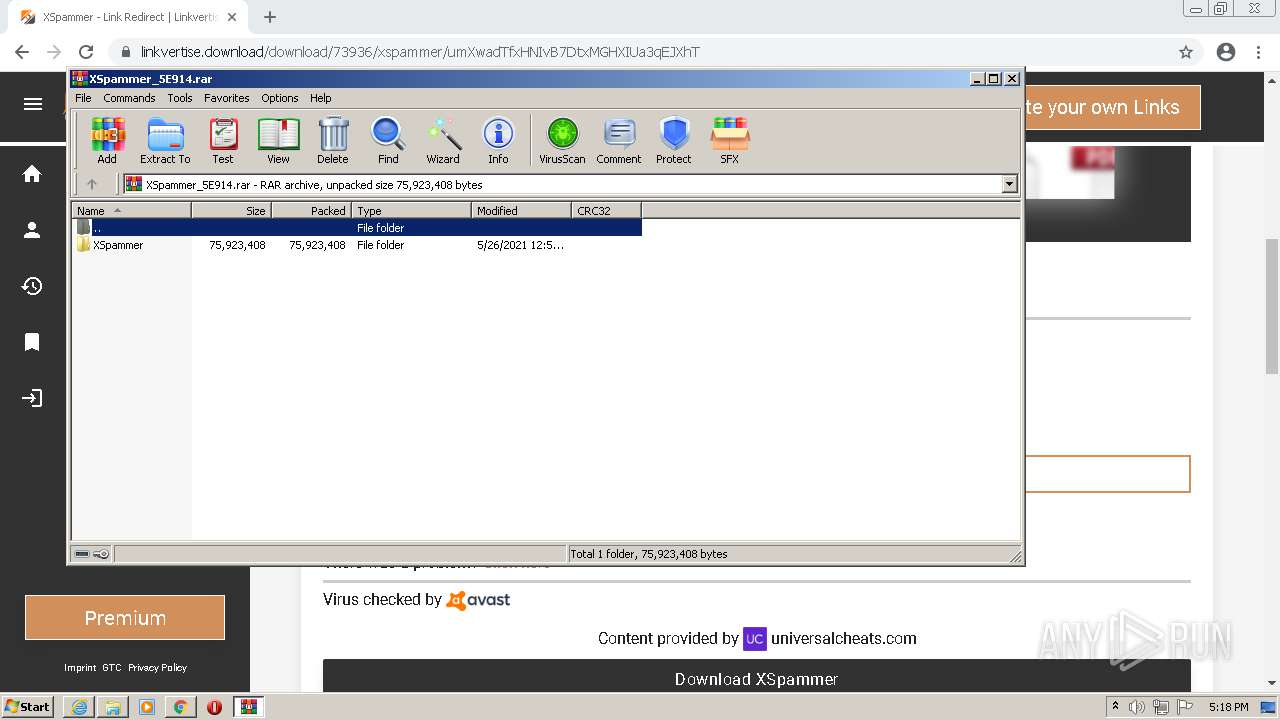Click the WinRAR taskbar button
The image size is (1280, 720).
248,707
